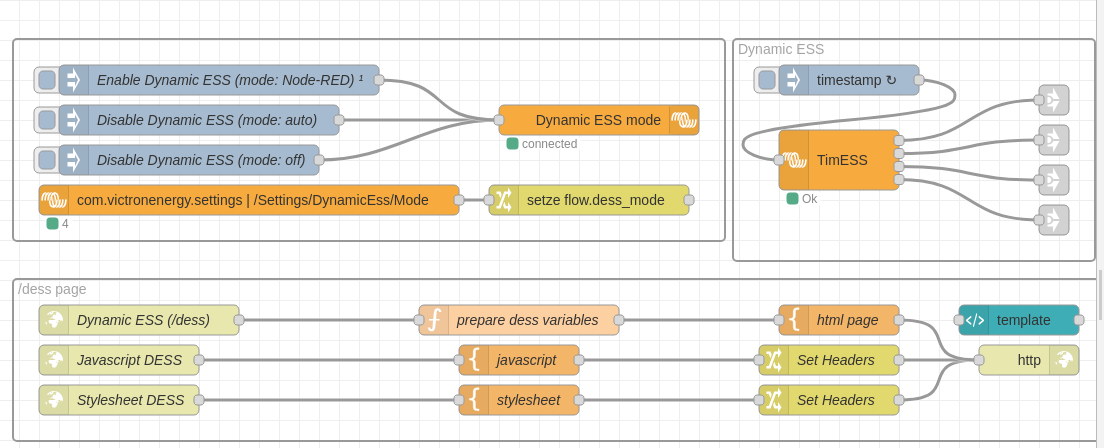This screenshot has height=448, width=1104.
Task: Select first link-out node from TimESS
Action: pyautogui.click(x=1053, y=100)
